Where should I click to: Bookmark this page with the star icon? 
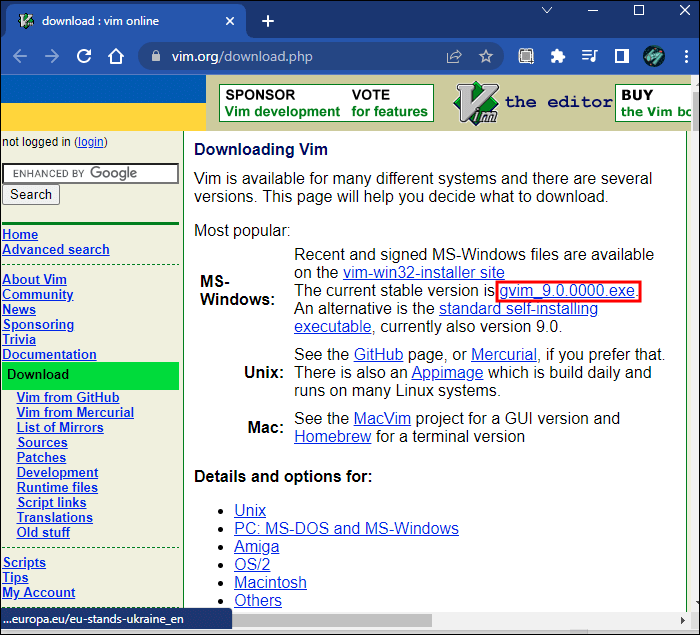pos(486,56)
